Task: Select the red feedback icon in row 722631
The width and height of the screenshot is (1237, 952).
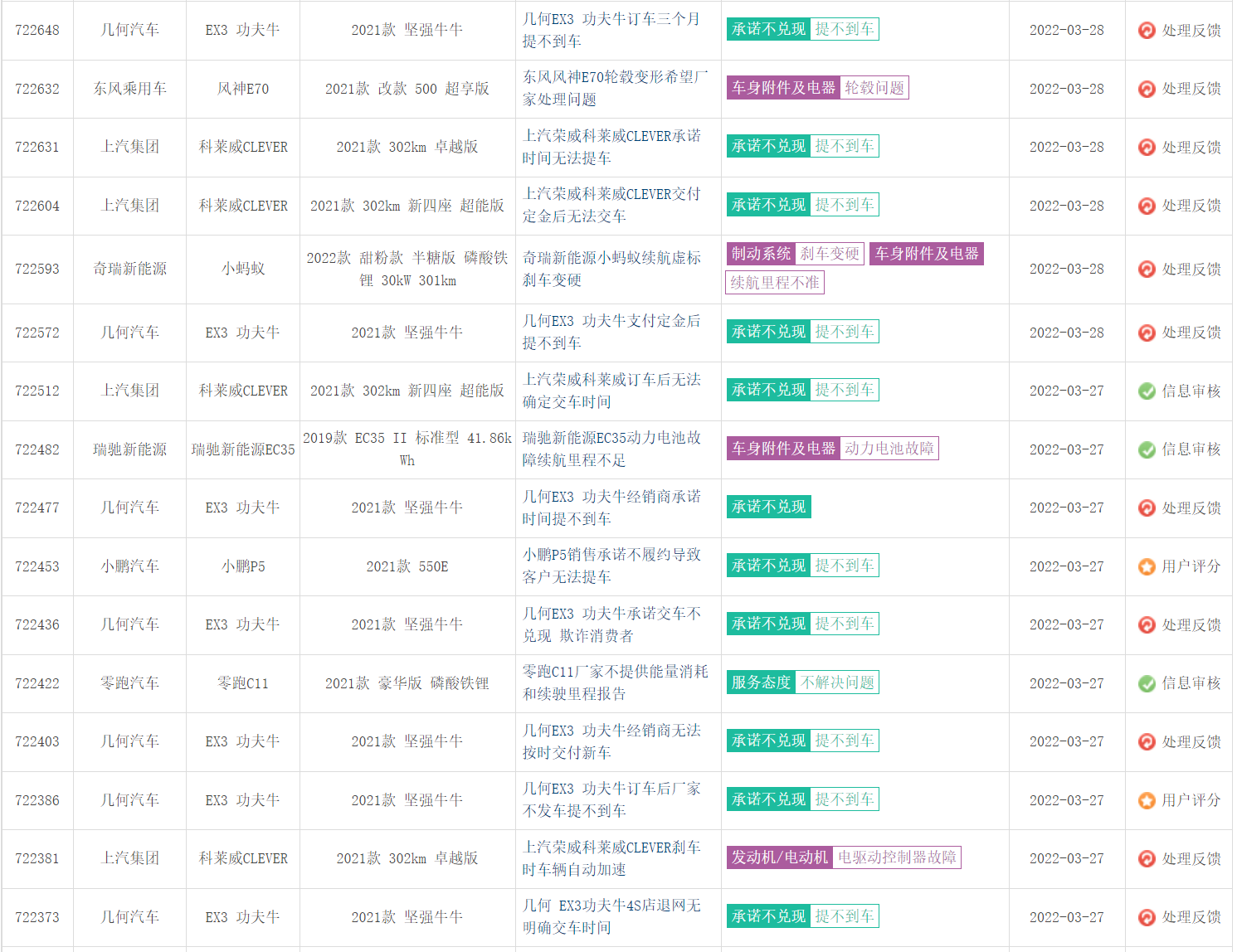Action: [1147, 147]
